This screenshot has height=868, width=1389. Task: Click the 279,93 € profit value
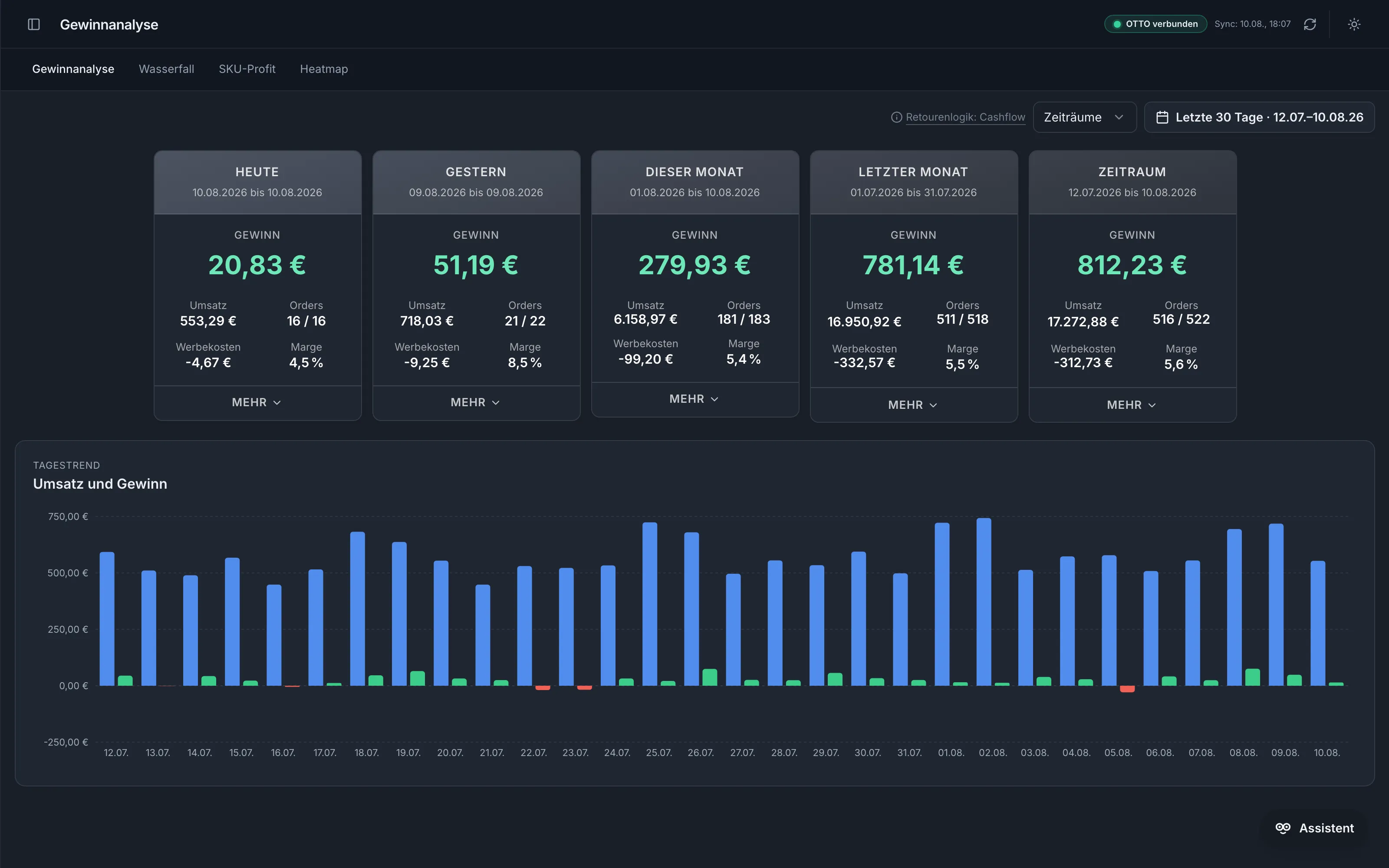pyautogui.click(x=694, y=265)
